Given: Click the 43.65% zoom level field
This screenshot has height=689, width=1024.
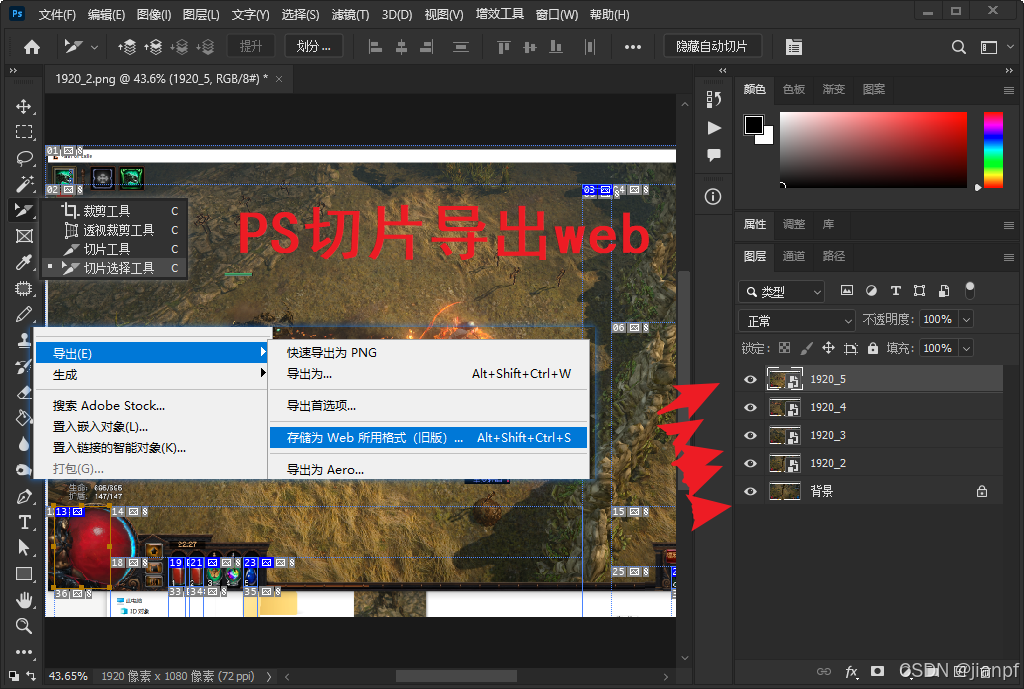Looking at the screenshot, I should click(x=68, y=676).
